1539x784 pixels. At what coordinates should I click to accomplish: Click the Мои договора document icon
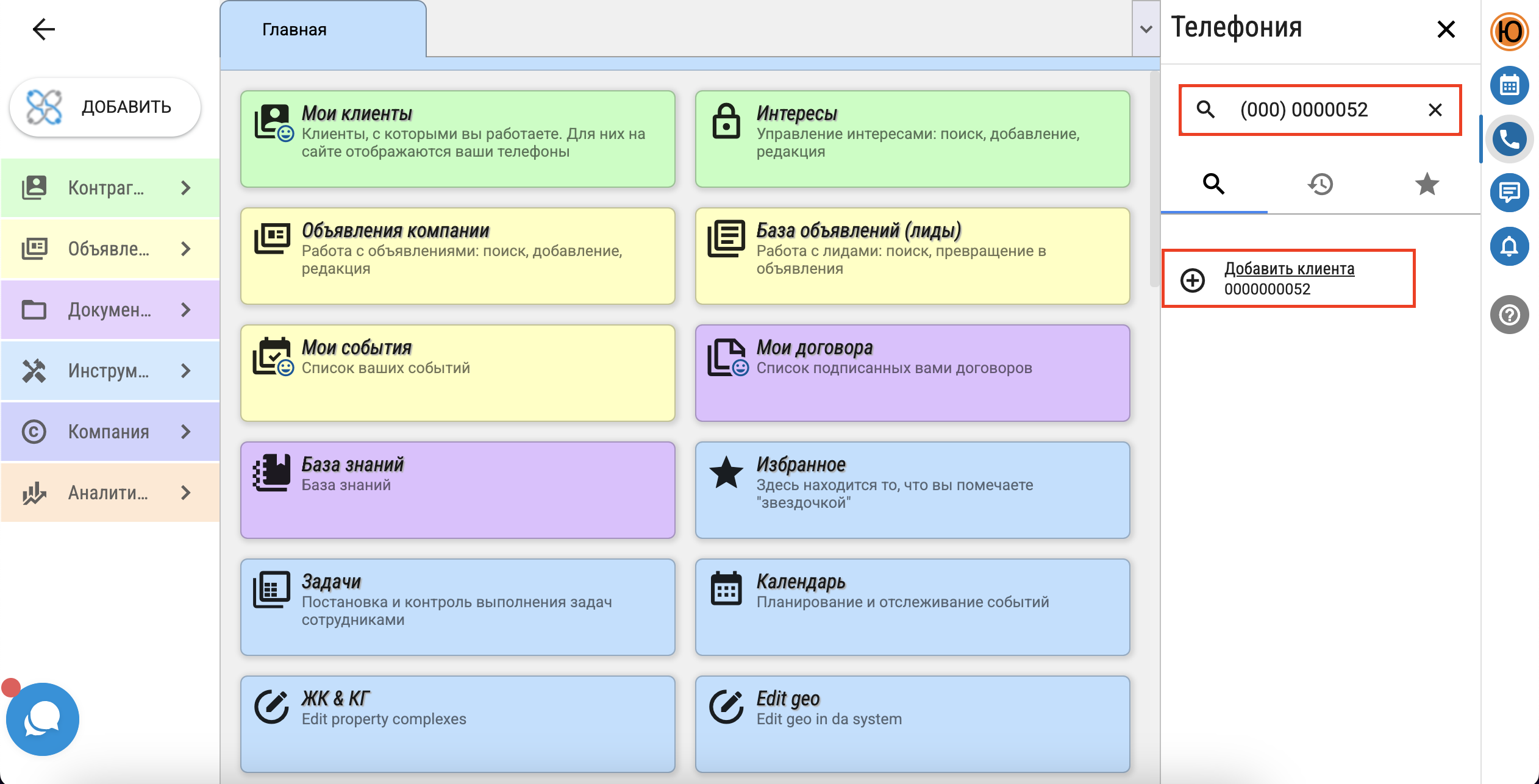coord(727,357)
